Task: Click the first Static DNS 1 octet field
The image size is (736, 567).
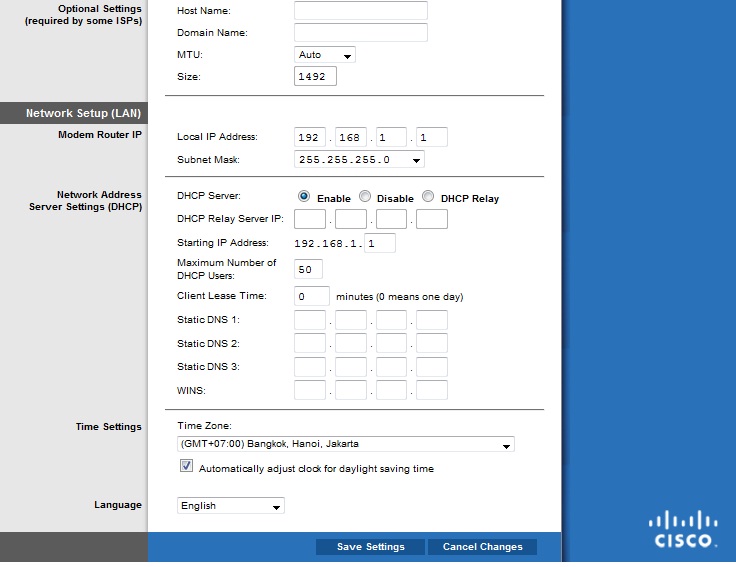Action: coord(310,320)
